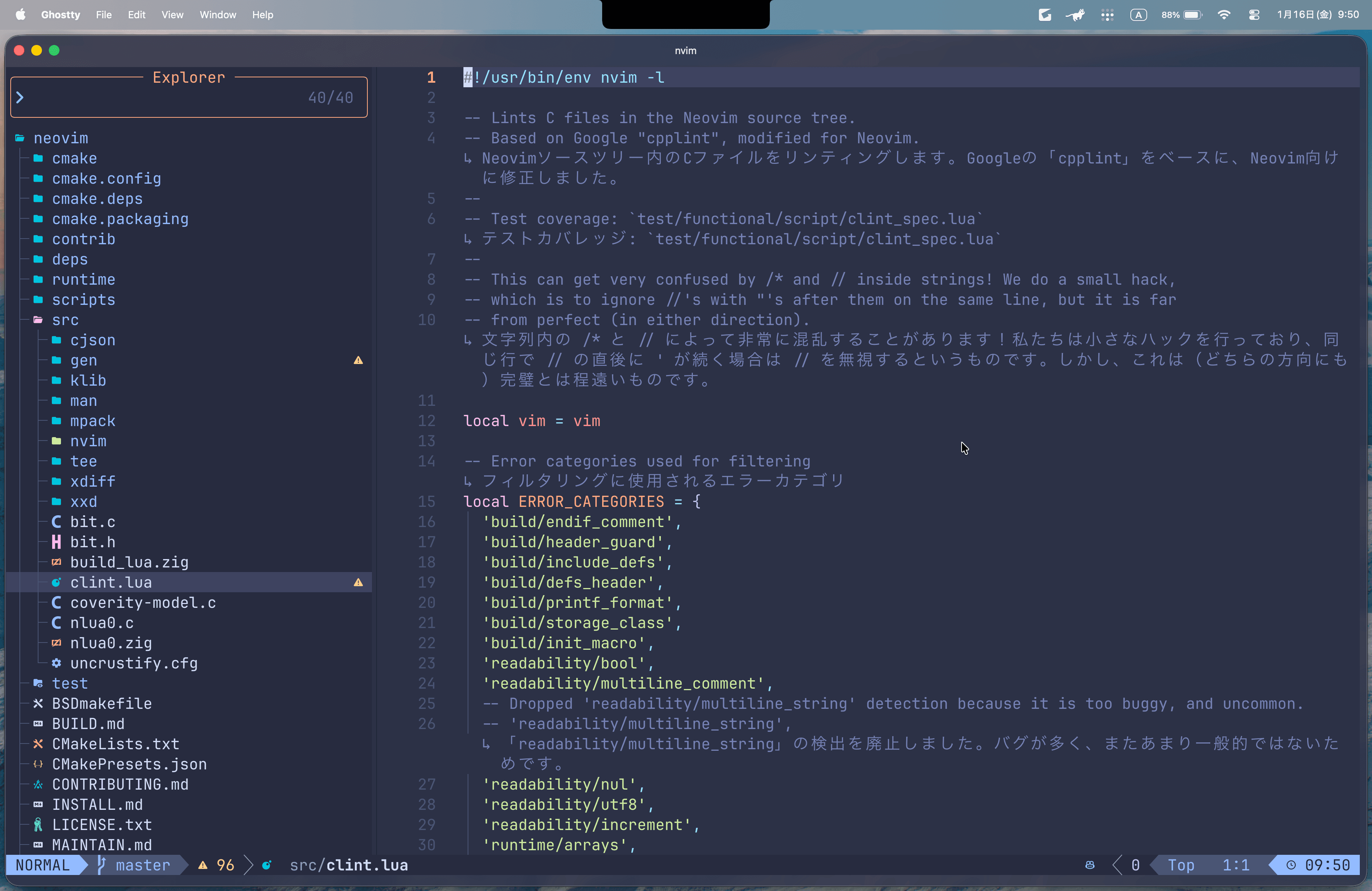Click the local vim = vim line
The height and width of the screenshot is (891, 1372).
point(532,421)
